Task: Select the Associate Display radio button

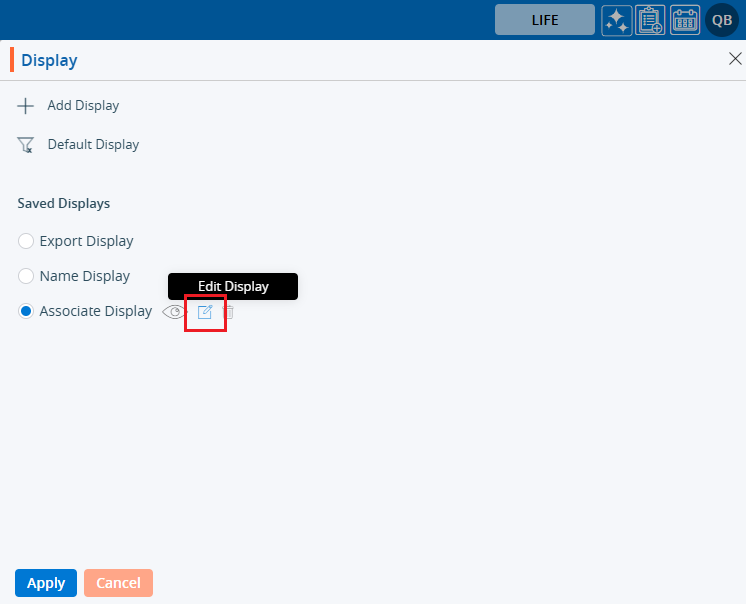Action: [x=26, y=312]
